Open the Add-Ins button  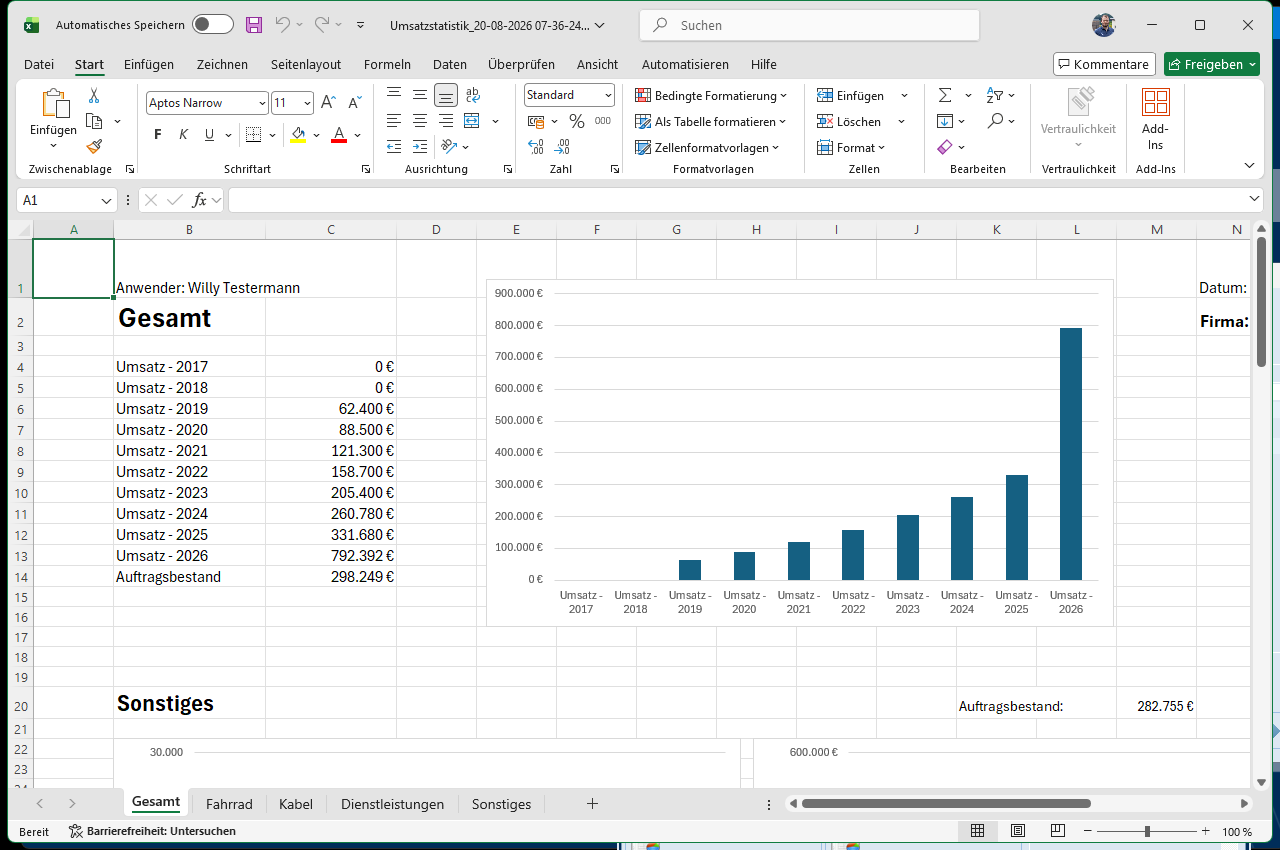pyautogui.click(x=1155, y=118)
